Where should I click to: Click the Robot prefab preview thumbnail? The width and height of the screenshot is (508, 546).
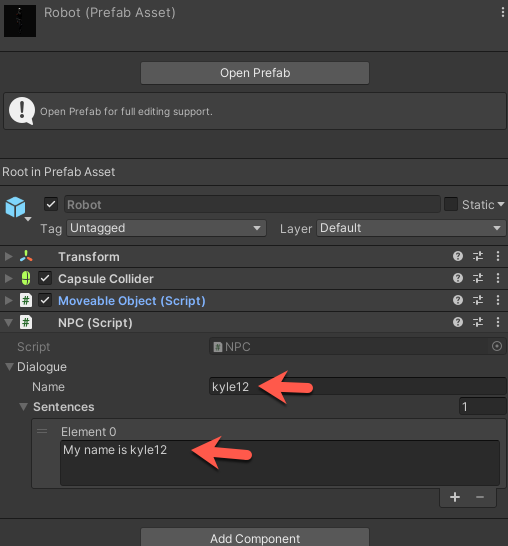click(20, 21)
